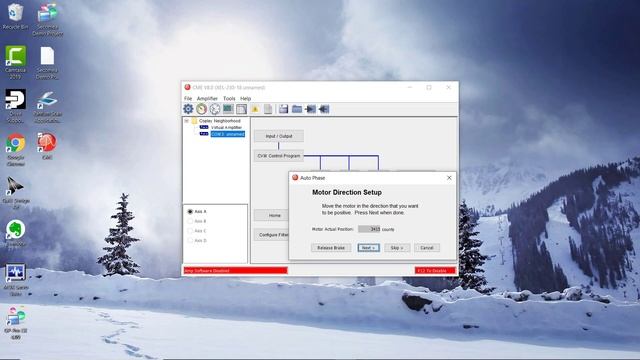Select the Axis A radio button
This screenshot has height=360, width=640.
click(x=190, y=211)
